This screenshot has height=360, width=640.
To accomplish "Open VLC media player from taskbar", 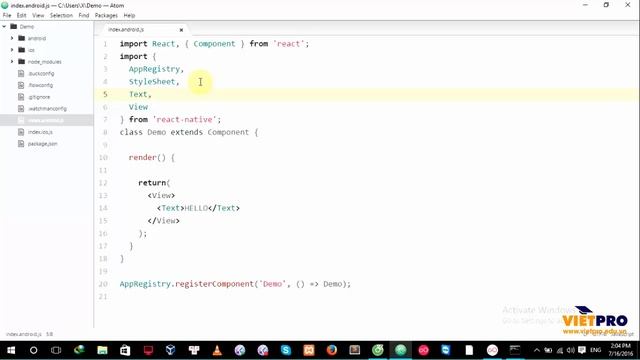I will coord(217,350).
